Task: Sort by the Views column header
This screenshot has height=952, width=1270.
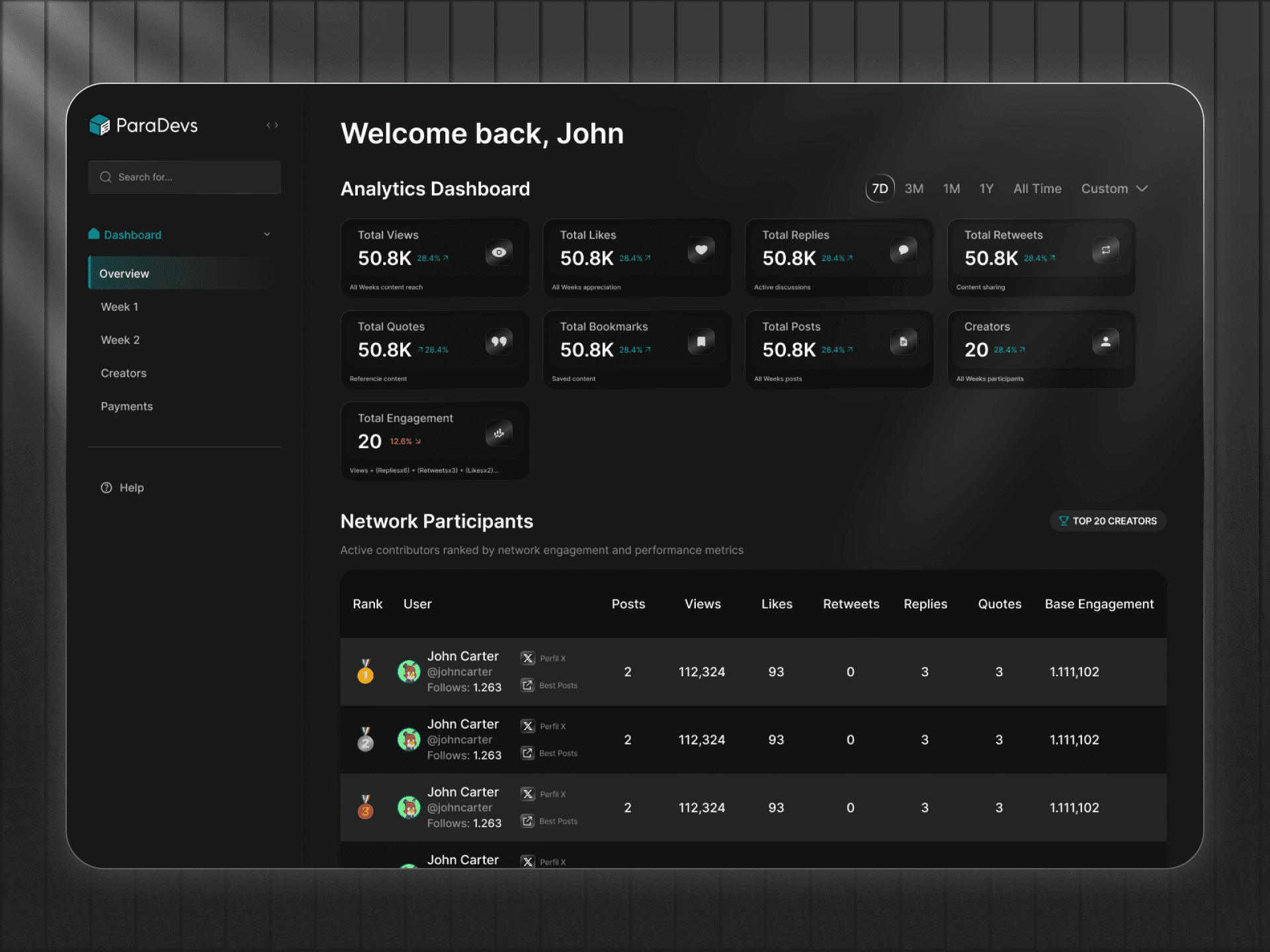Action: coord(702,604)
